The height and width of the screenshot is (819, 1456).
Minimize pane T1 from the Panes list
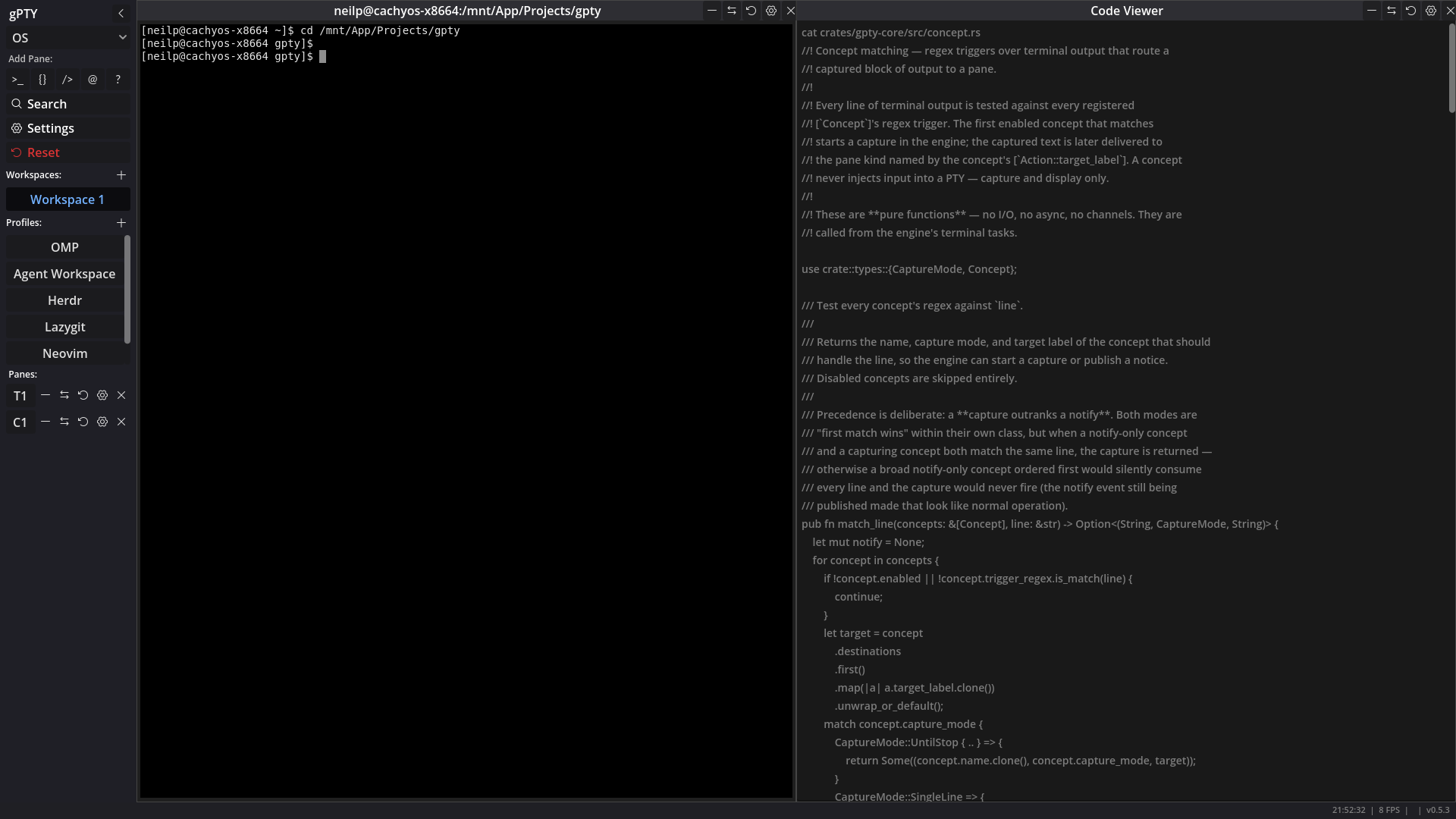tap(45, 395)
